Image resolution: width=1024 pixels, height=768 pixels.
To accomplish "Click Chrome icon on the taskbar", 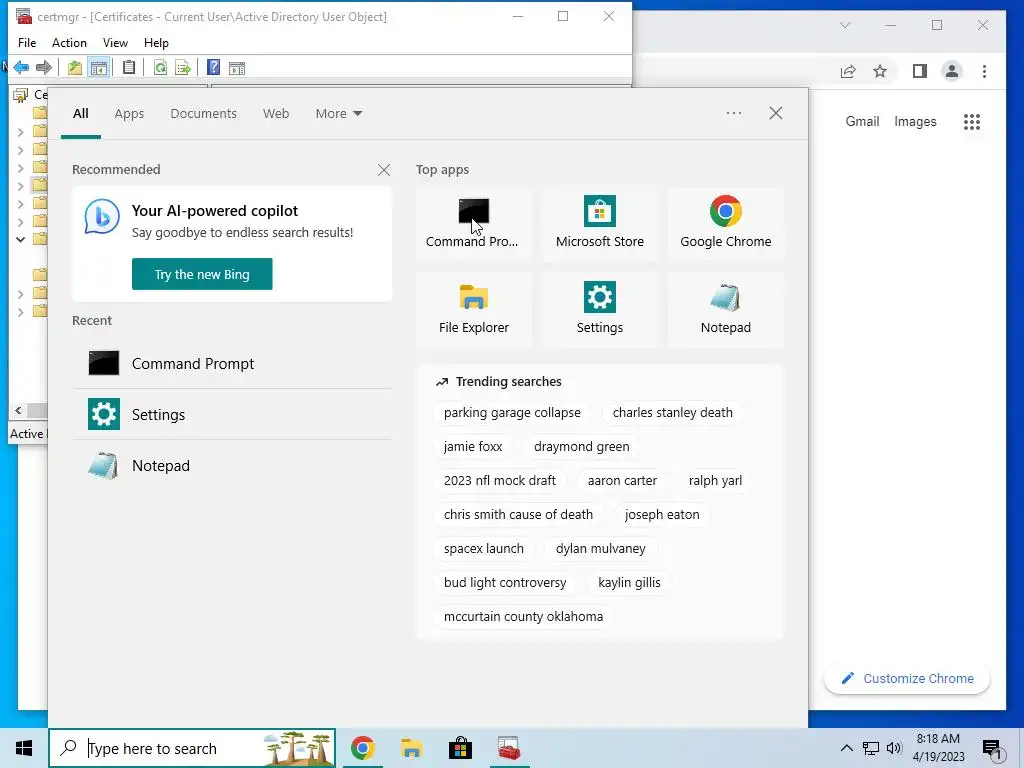I will [362, 748].
